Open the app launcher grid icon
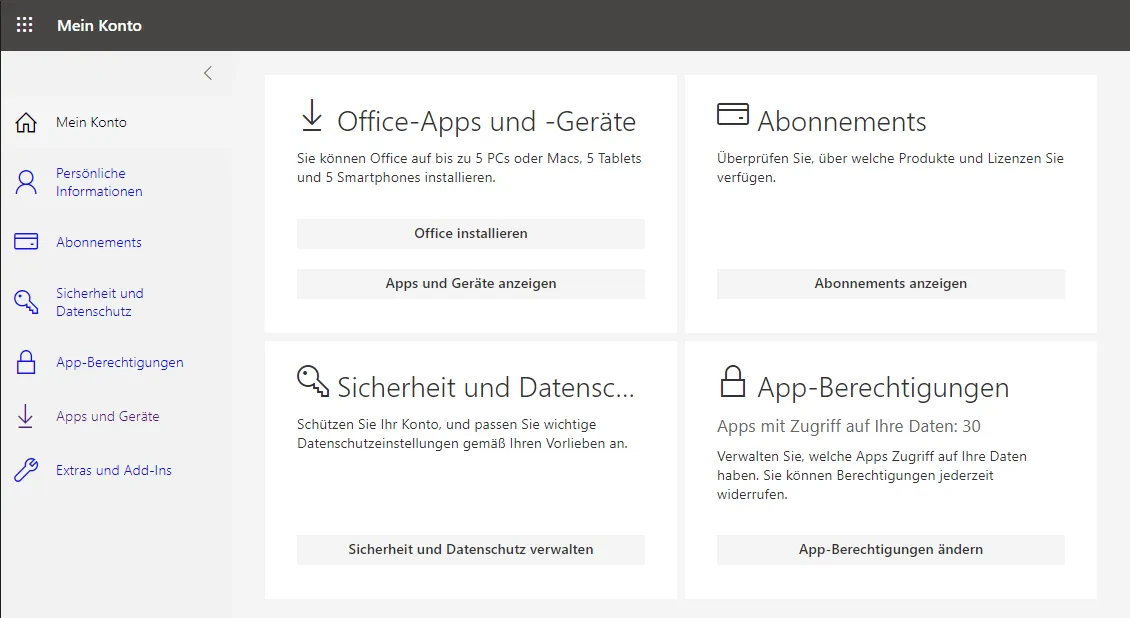 pyautogui.click(x=25, y=25)
